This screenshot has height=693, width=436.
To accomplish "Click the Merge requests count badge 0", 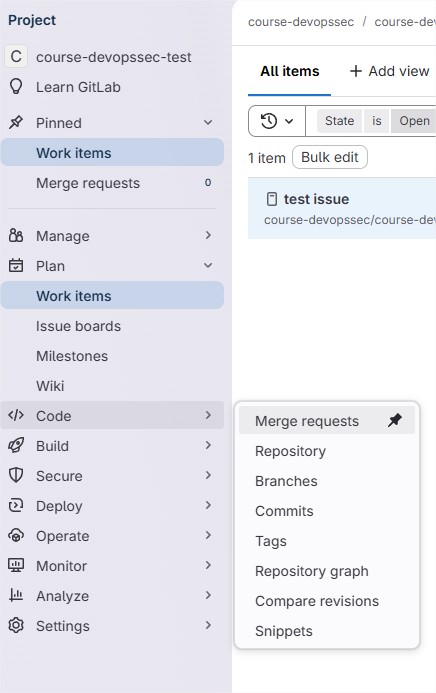I will pyautogui.click(x=208, y=183).
